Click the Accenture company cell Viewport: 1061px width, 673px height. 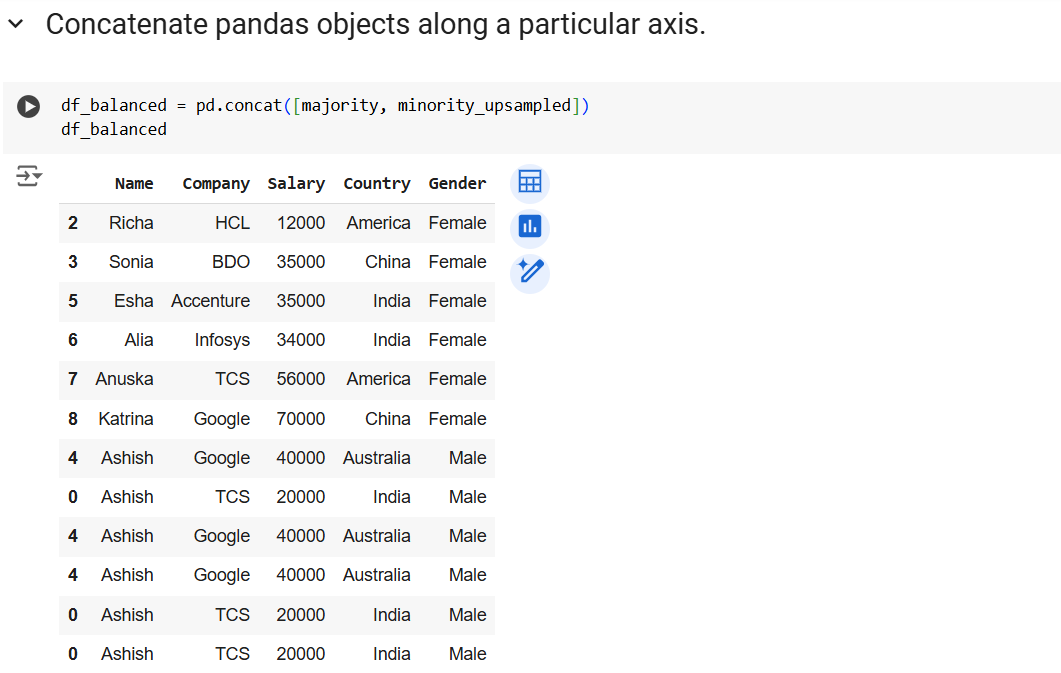(211, 301)
